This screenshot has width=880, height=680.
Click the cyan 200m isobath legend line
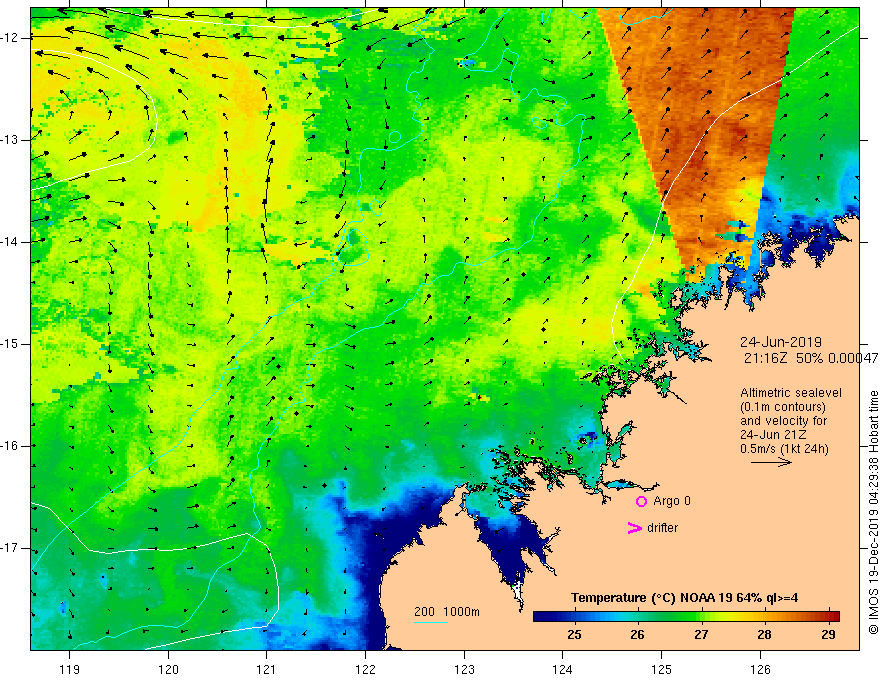[430, 622]
